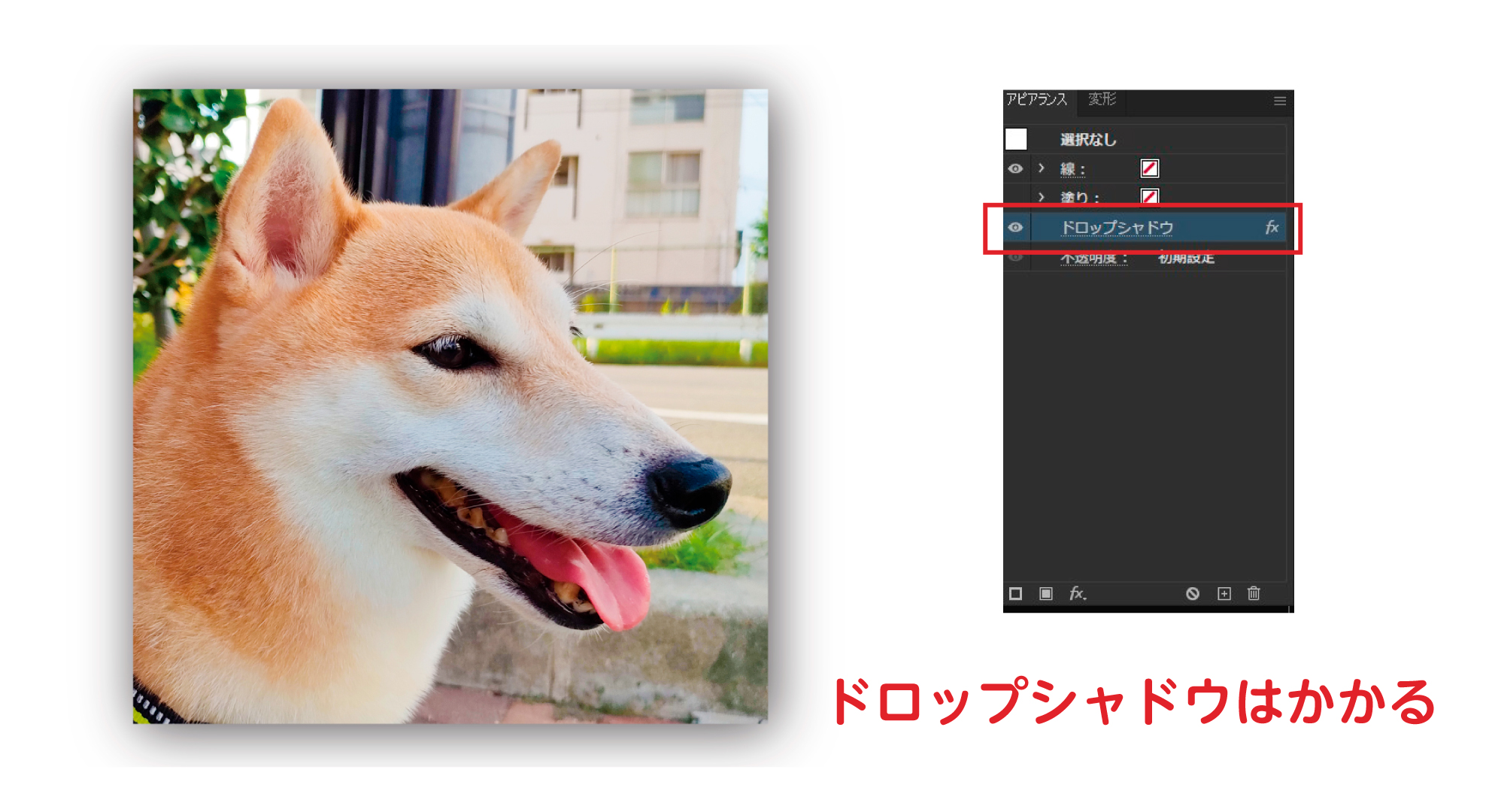Expand the 線 stroke attribute chevron

[x=1042, y=168]
